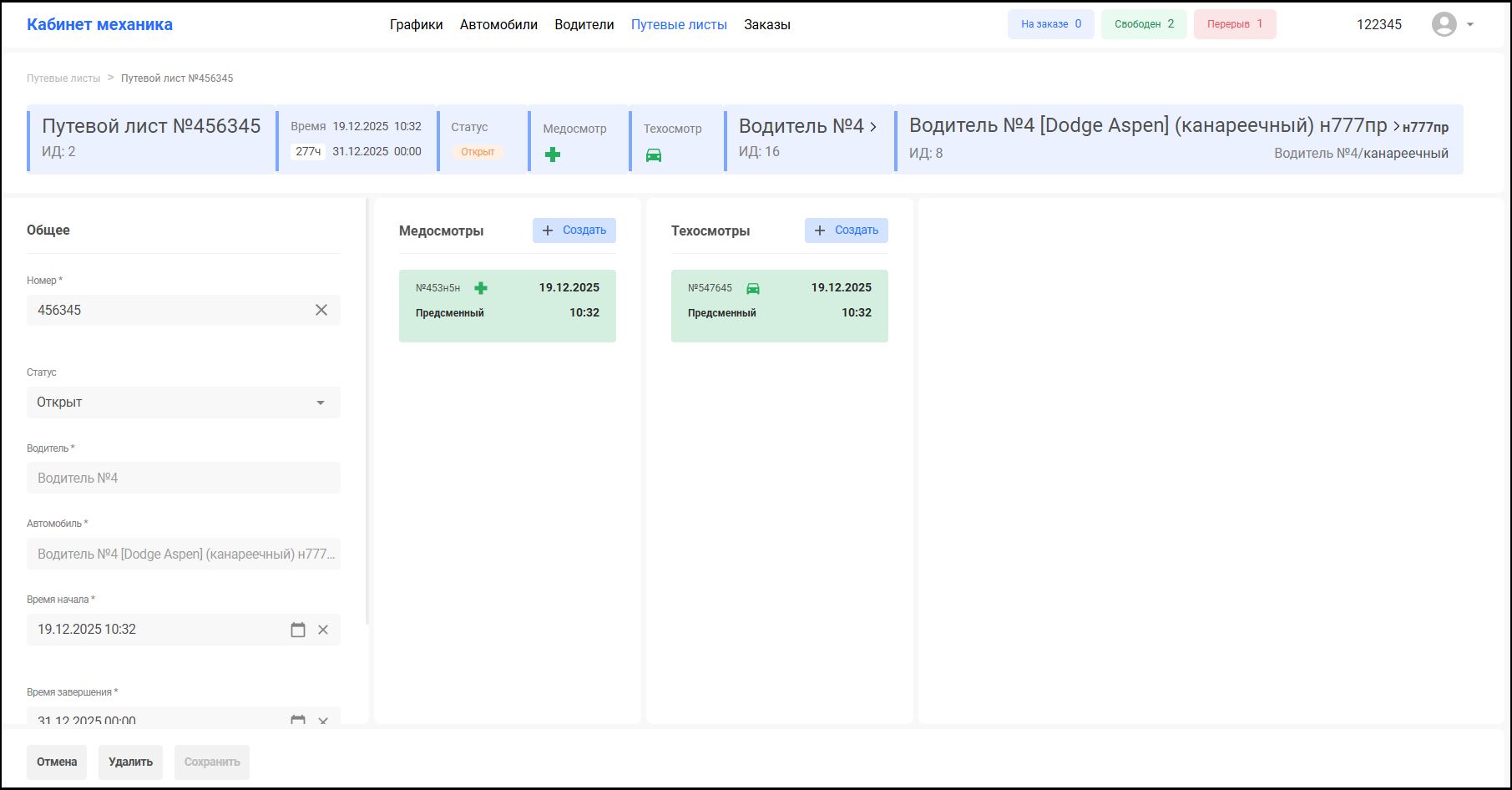Click the green car icon under Техосмотр
This screenshot has width=1512, height=790.
coord(654,155)
